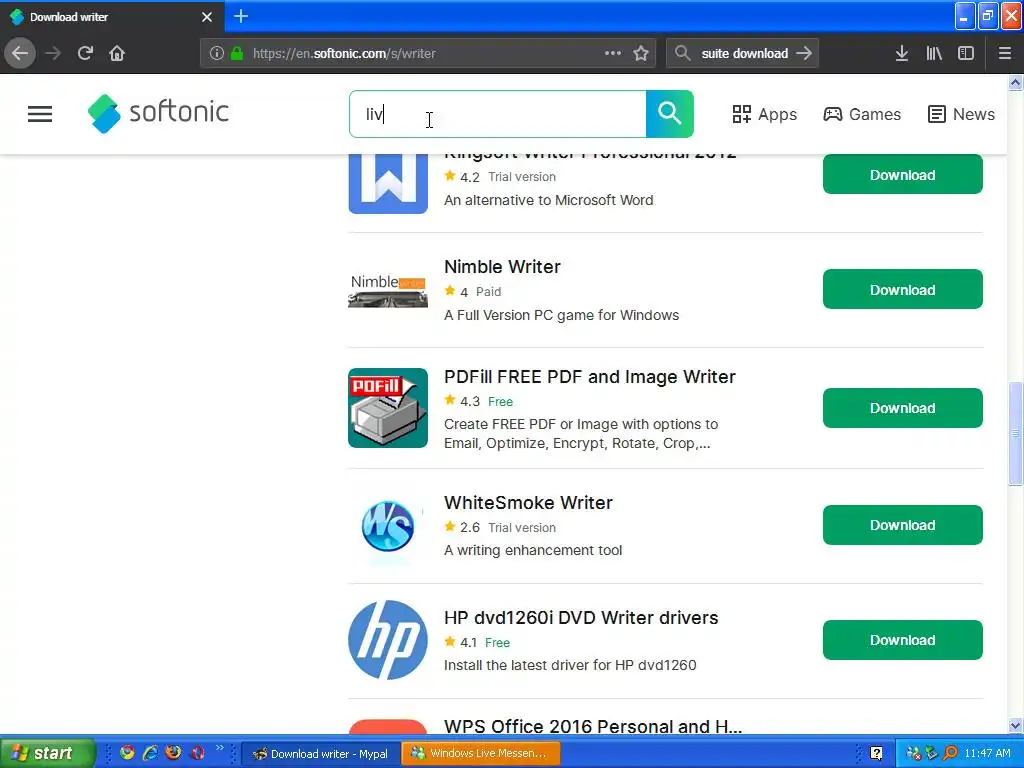Go to Games section
Screen dimensions: 1024x768
point(862,114)
